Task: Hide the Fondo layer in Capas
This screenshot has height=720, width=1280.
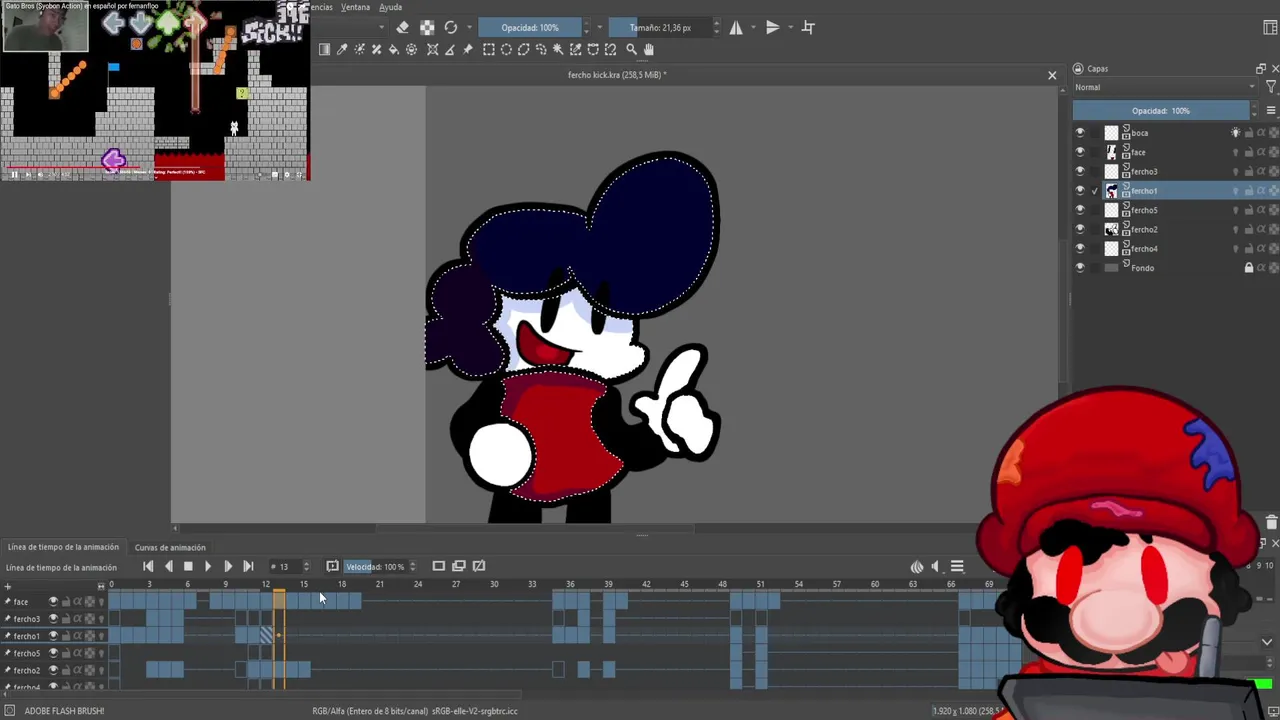Action: click(1079, 268)
